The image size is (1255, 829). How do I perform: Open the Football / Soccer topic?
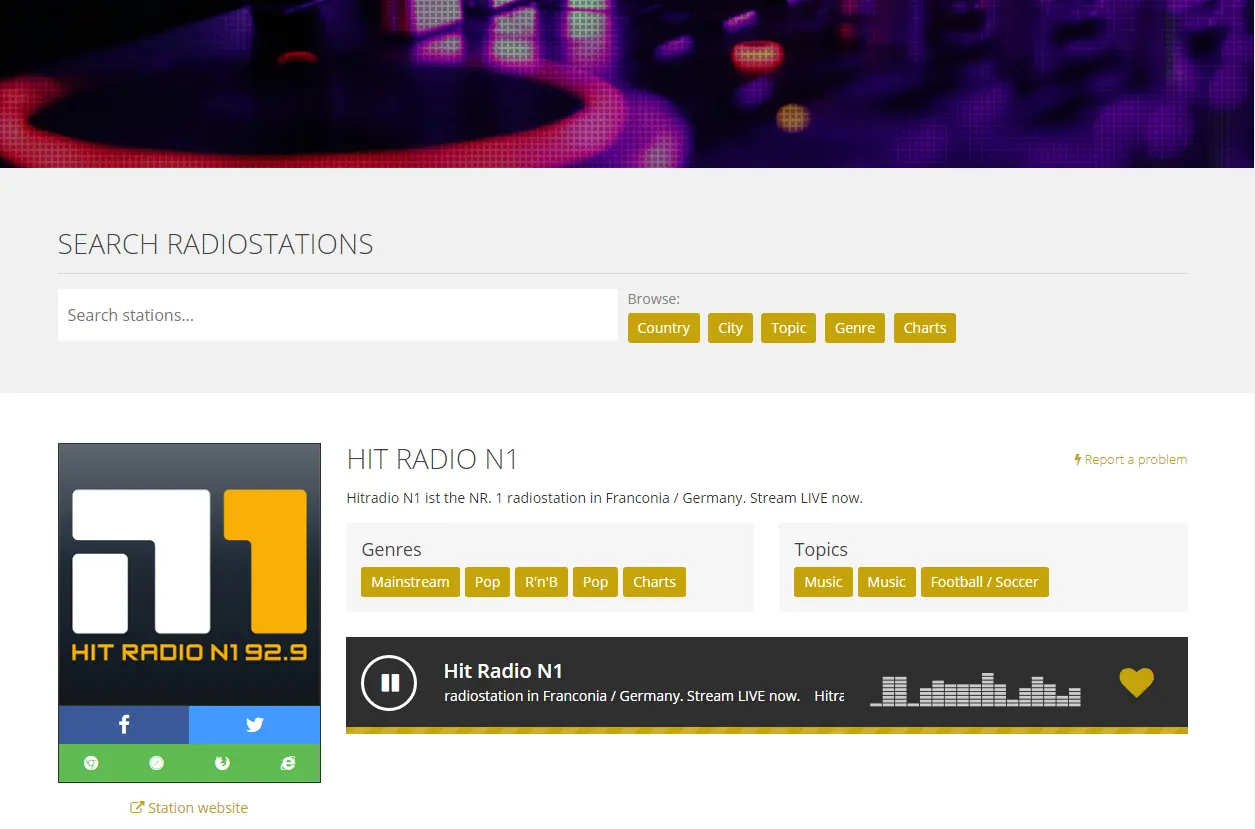click(x=985, y=582)
